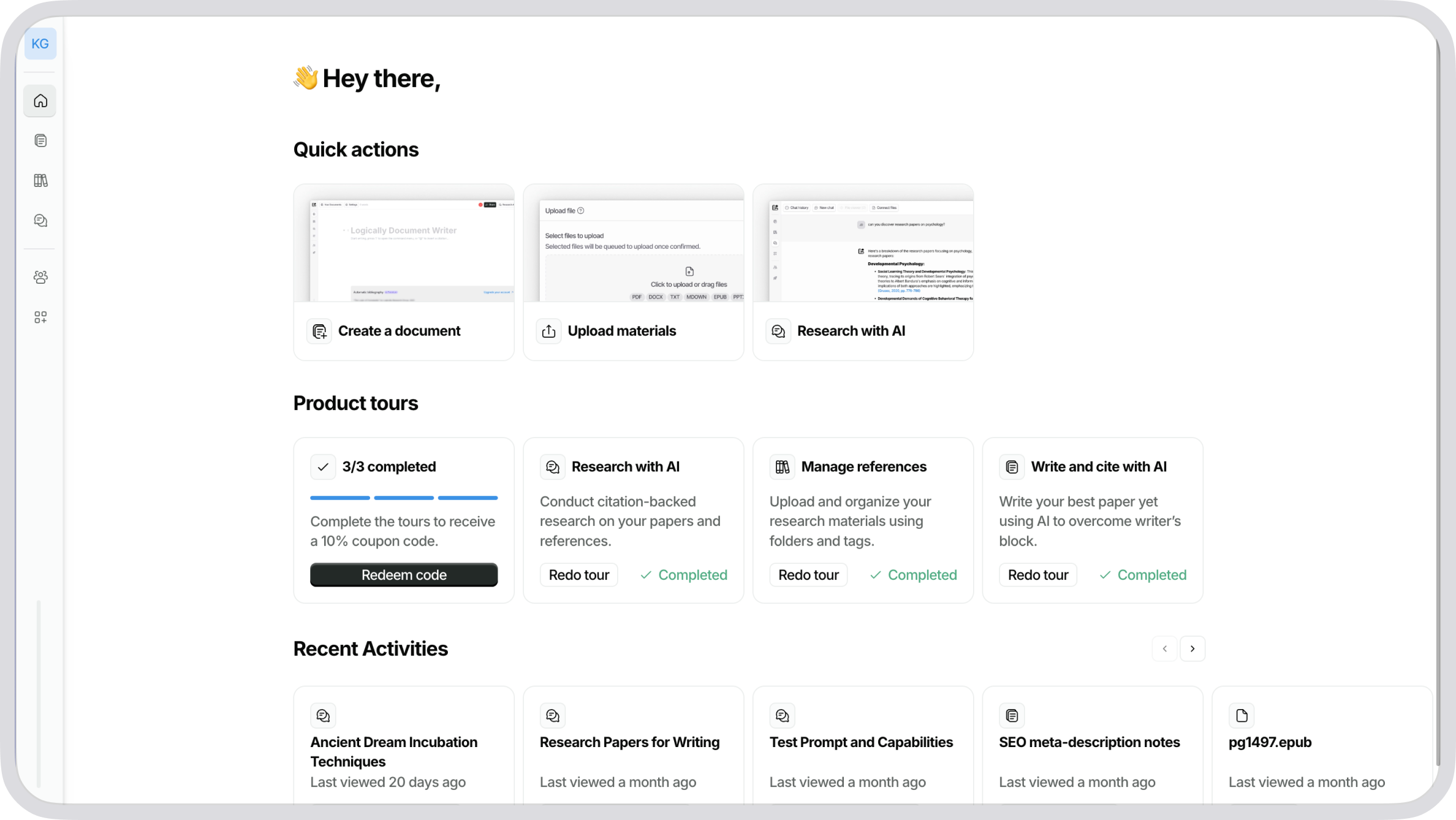Click the Create a document icon
1456x820 pixels.
click(319, 331)
